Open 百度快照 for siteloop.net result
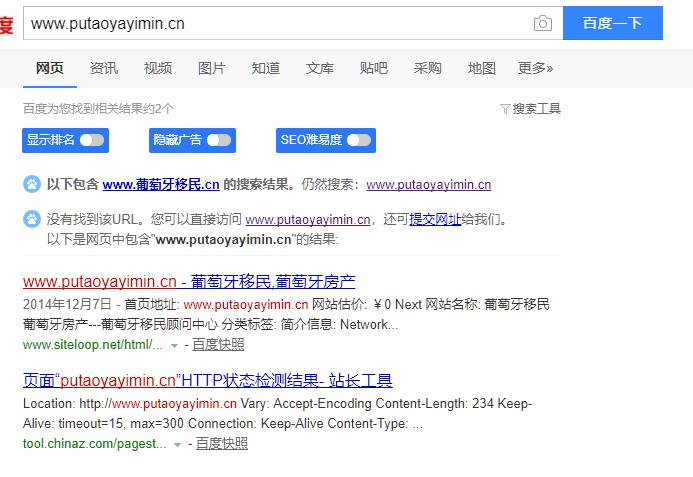This screenshot has height=477, width=693. coord(218,345)
